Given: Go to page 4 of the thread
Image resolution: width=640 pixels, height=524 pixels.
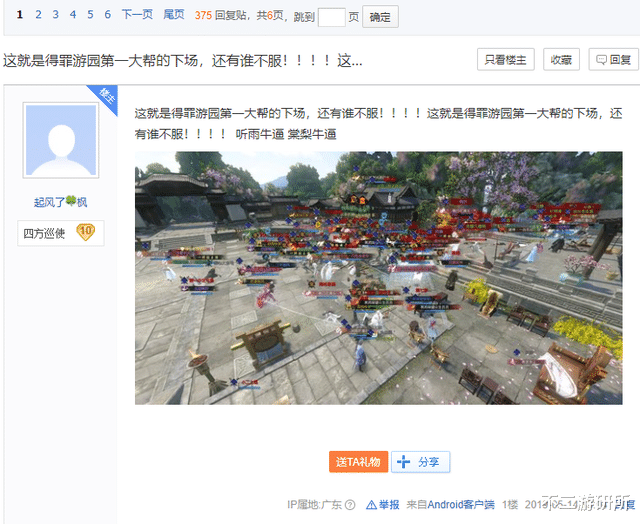Looking at the screenshot, I should [73, 15].
